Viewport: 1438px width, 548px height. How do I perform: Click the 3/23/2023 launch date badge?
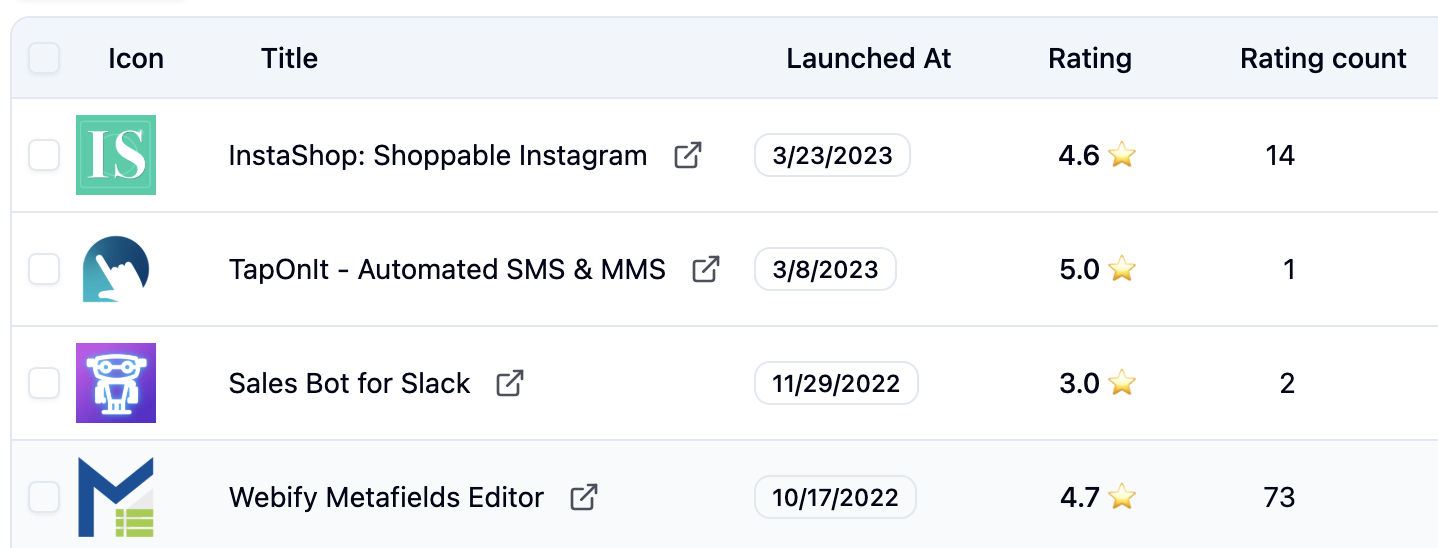click(x=832, y=156)
